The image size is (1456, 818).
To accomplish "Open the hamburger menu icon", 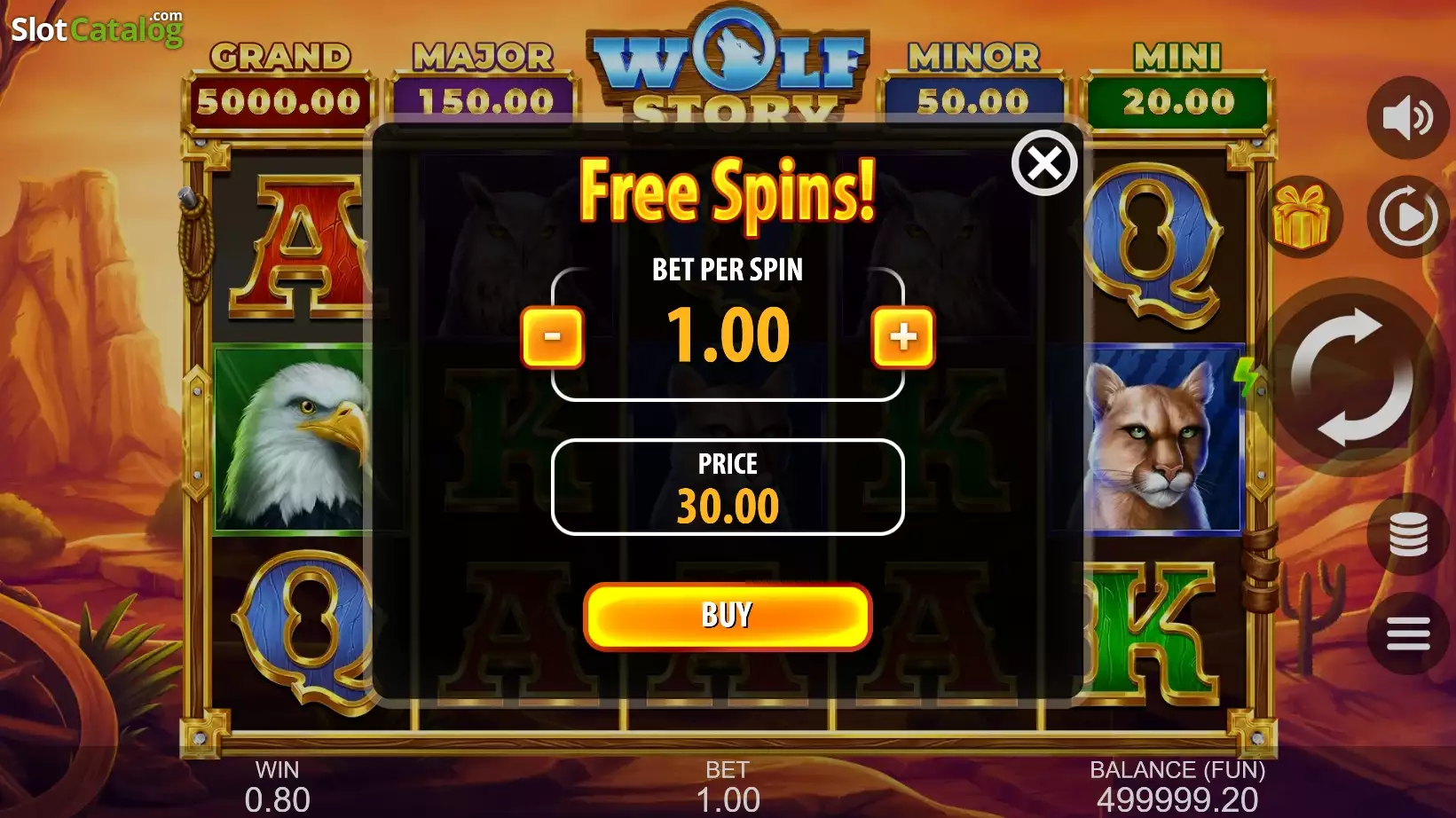I will (x=1407, y=633).
